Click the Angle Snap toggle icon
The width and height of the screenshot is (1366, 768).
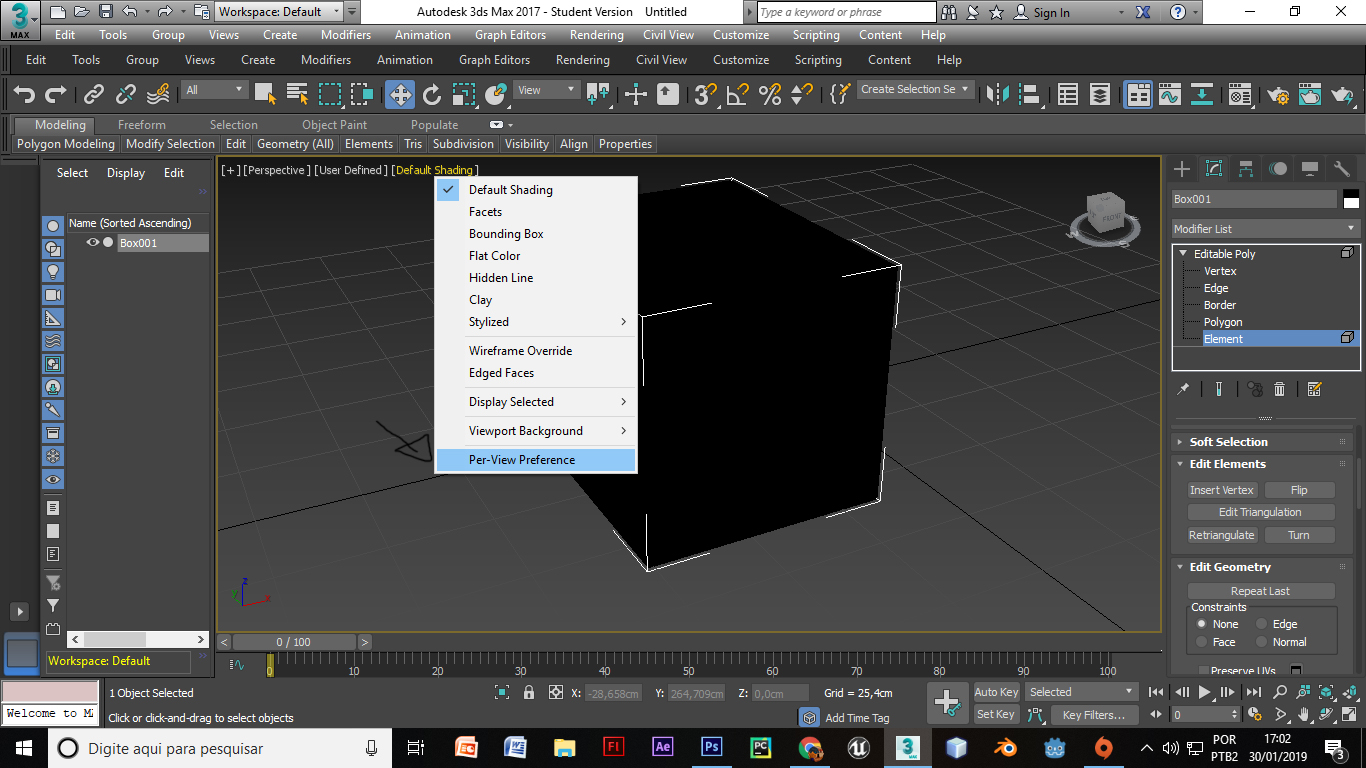point(737,94)
